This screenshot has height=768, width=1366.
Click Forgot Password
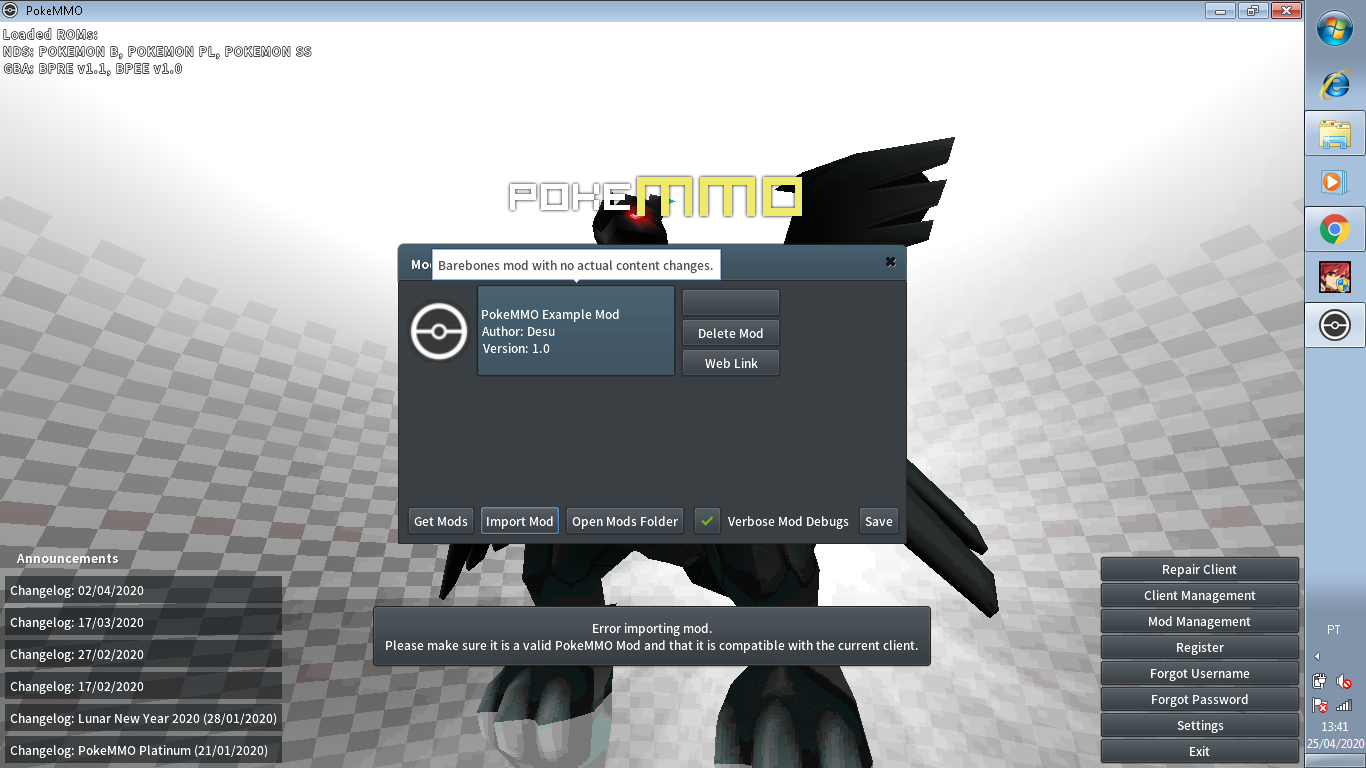pyautogui.click(x=1200, y=699)
